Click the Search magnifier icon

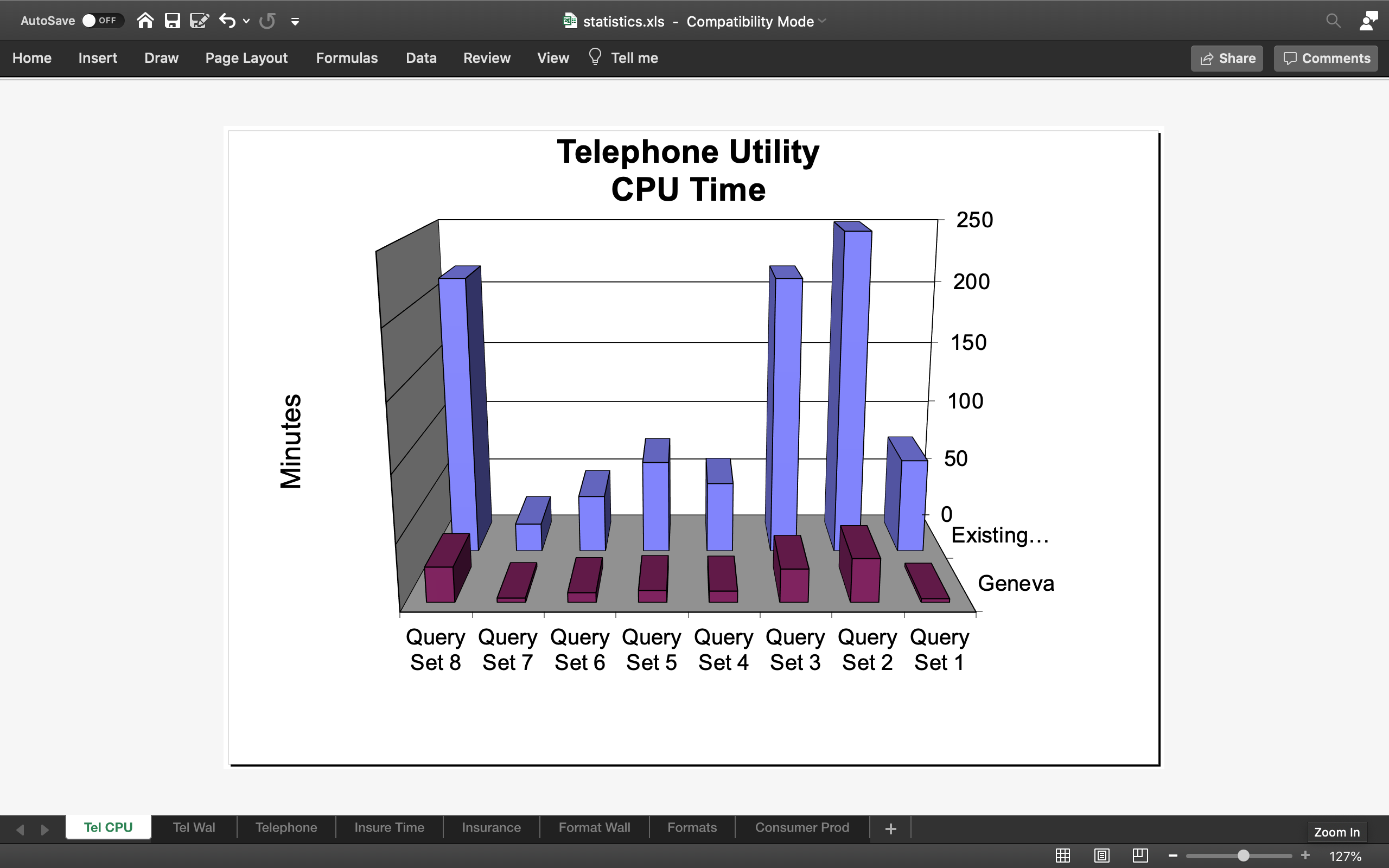pyautogui.click(x=1333, y=21)
